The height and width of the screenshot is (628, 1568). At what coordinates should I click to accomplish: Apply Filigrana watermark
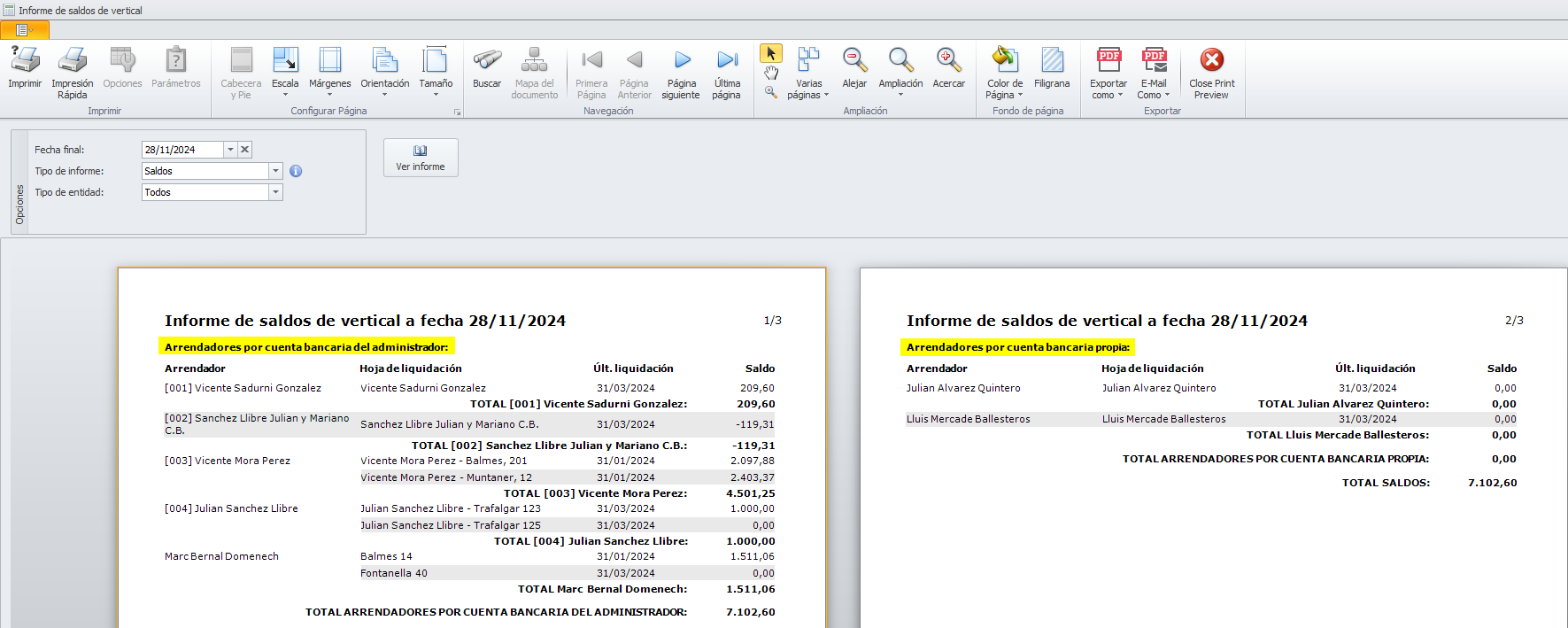1052,60
